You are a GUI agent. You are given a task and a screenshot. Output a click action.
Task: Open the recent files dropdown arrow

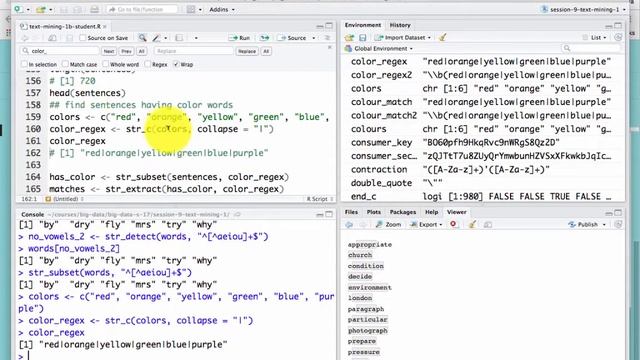tap(50, 9)
